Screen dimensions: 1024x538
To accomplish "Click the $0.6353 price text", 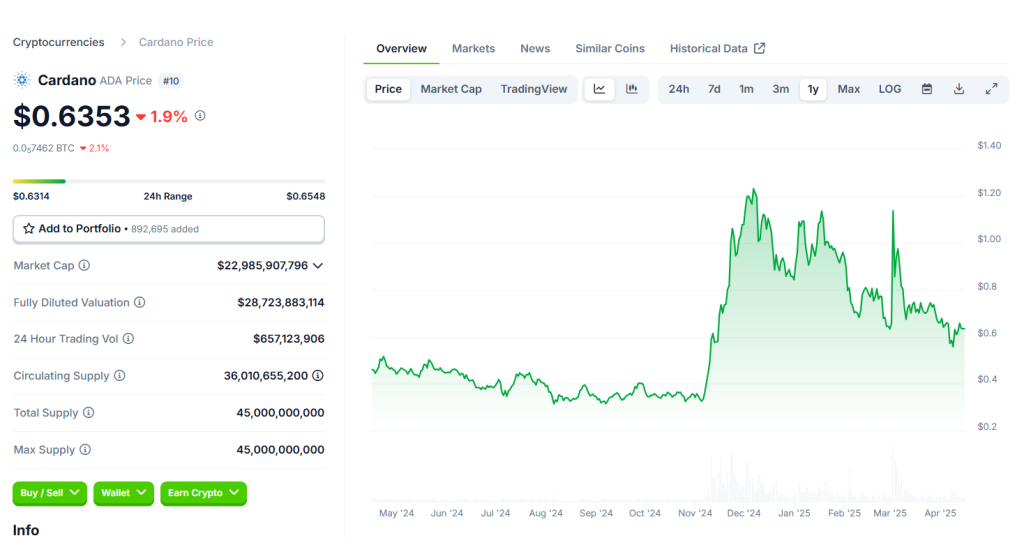I will 72,116.
